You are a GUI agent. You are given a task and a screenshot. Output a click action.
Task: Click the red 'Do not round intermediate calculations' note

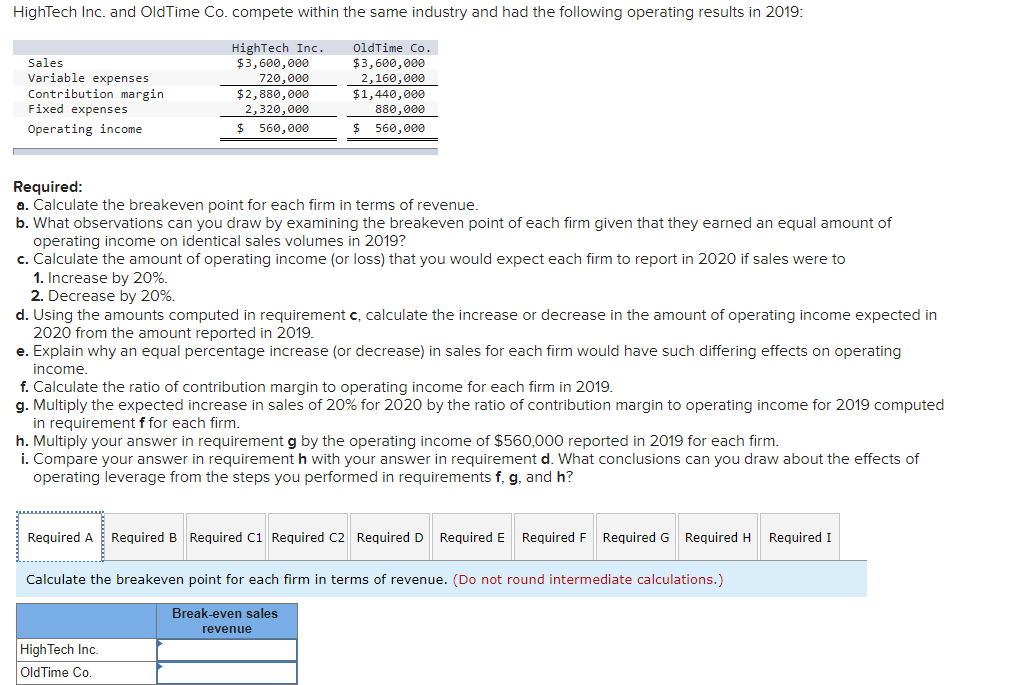pos(588,579)
